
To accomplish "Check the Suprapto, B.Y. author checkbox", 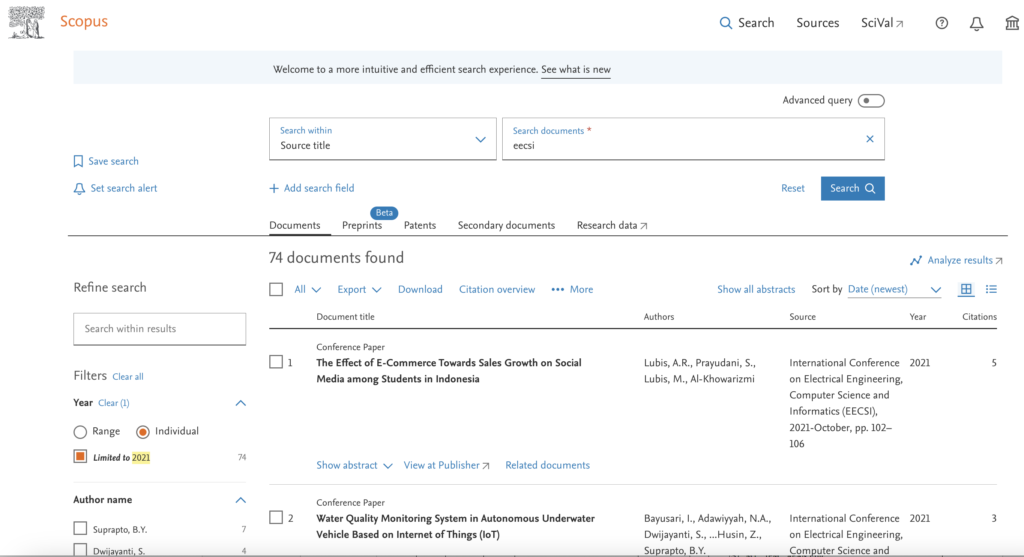I will [x=80, y=528].
